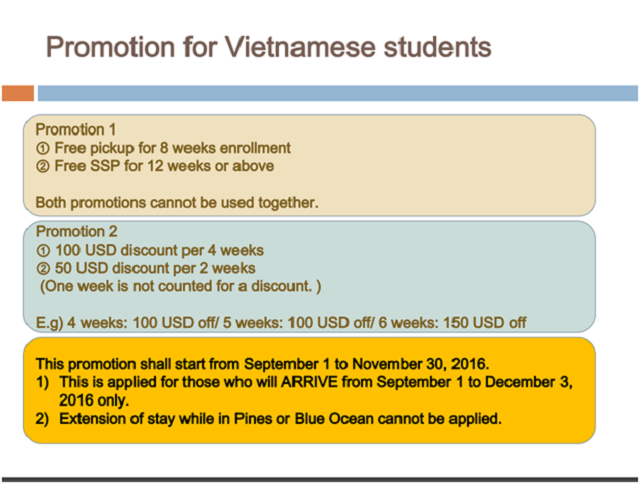Image resolution: width=640 pixels, height=484 pixels.
Task: Select the small orange accent rectangle
Action: 18,93
